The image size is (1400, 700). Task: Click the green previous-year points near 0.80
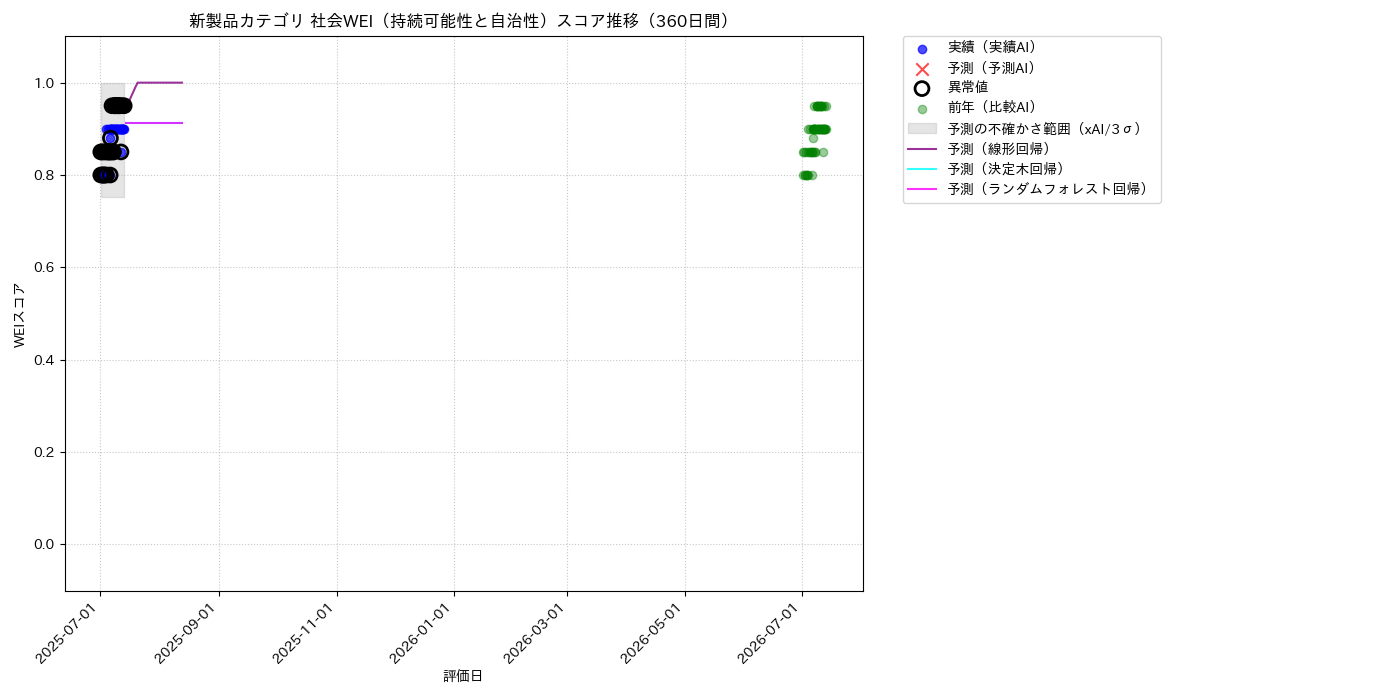[807, 175]
